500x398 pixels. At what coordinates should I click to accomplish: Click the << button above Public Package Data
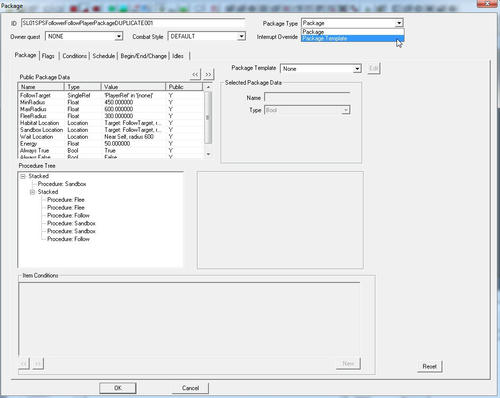(195, 74)
